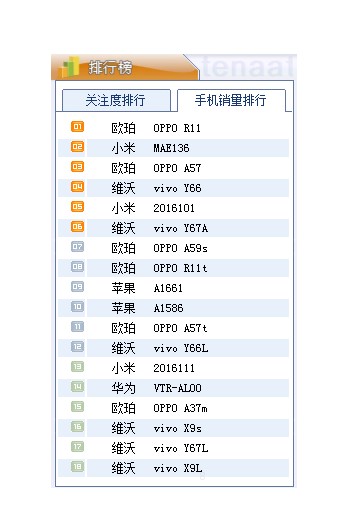Screen dimensions: 362x528
Task: Click the orange 01 rank badge
Action: coord(77,127)
